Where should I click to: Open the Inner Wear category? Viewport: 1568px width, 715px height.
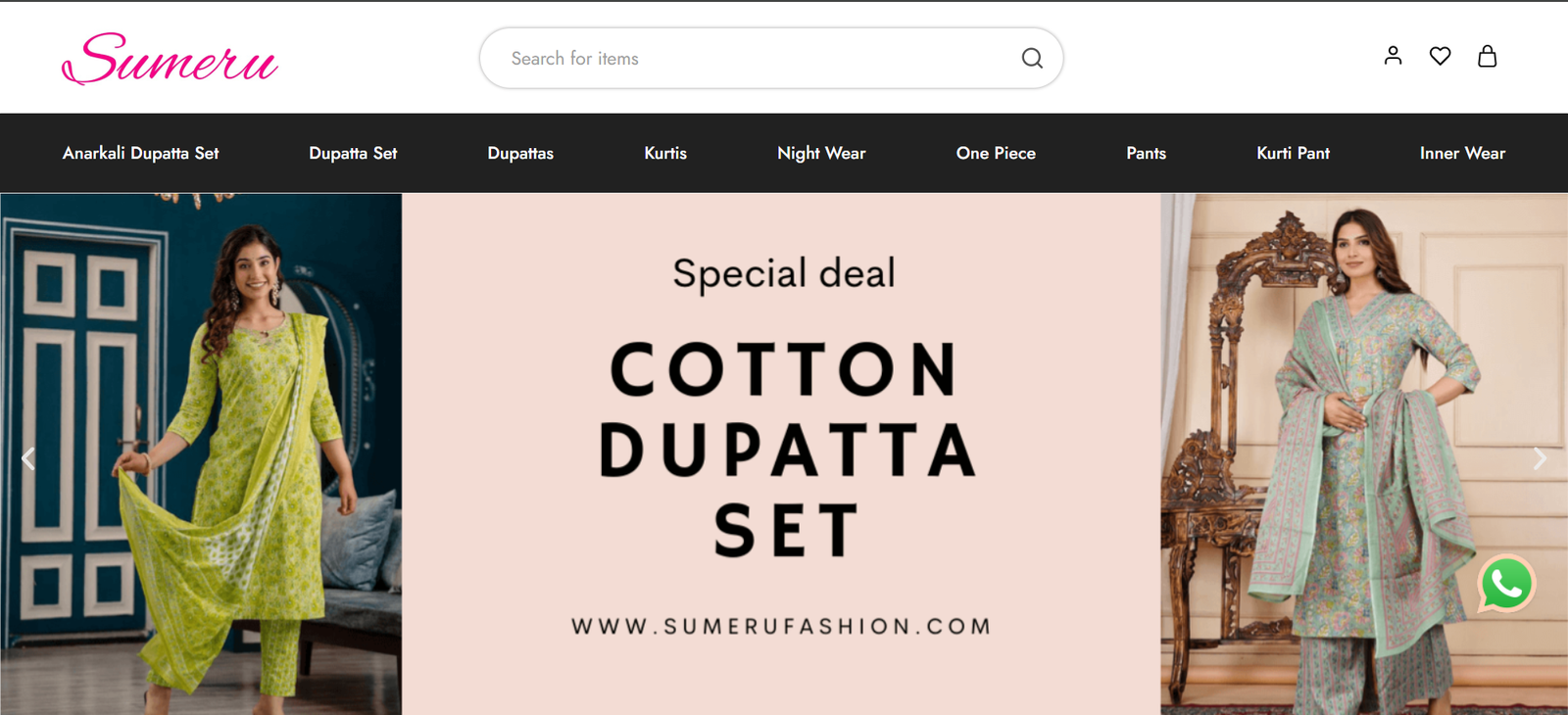(1462, 153)
